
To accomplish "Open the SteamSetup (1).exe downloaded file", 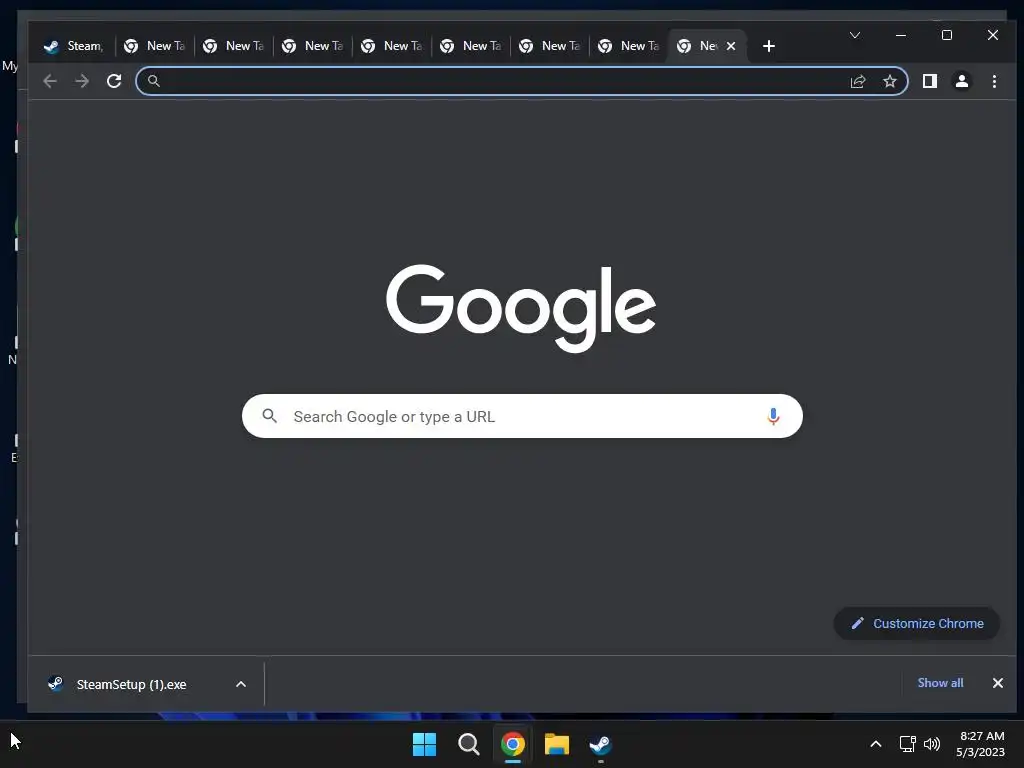I will click(x=131, y=684).
